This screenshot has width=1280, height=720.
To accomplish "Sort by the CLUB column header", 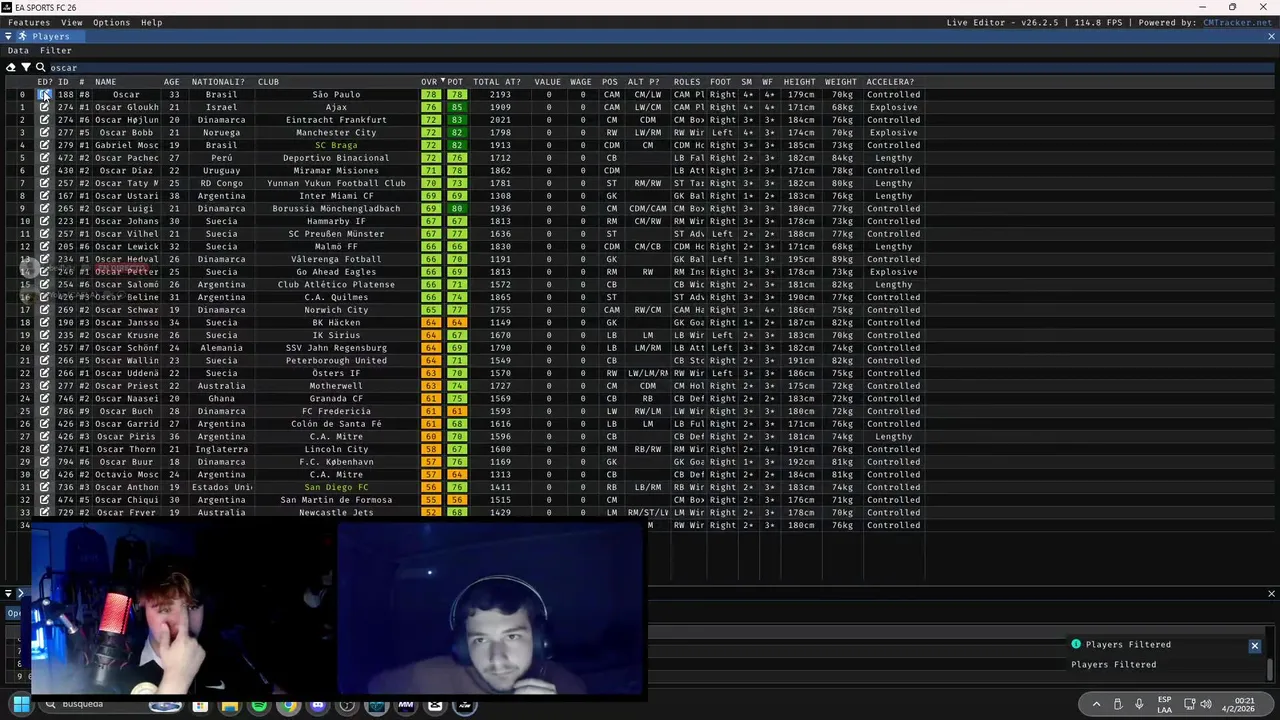I will click(268, 82).
